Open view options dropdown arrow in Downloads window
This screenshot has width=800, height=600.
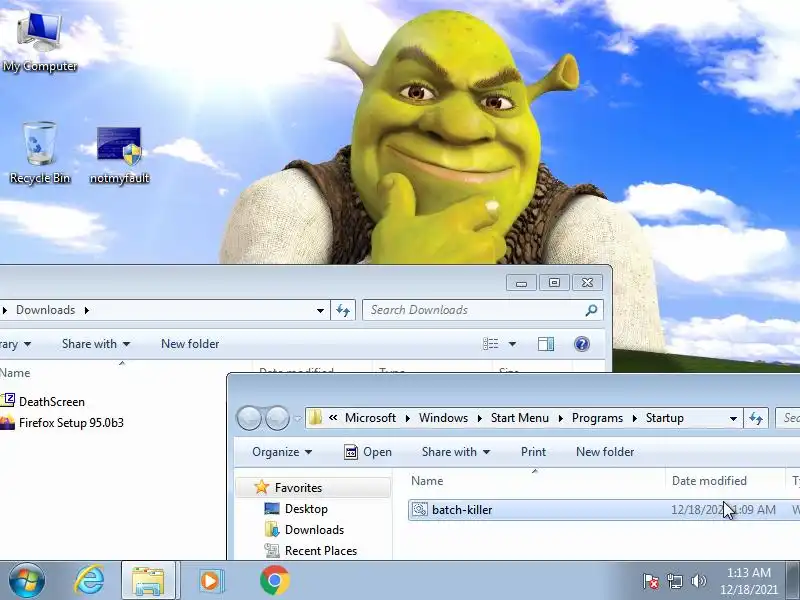click(x=512, y=344)
